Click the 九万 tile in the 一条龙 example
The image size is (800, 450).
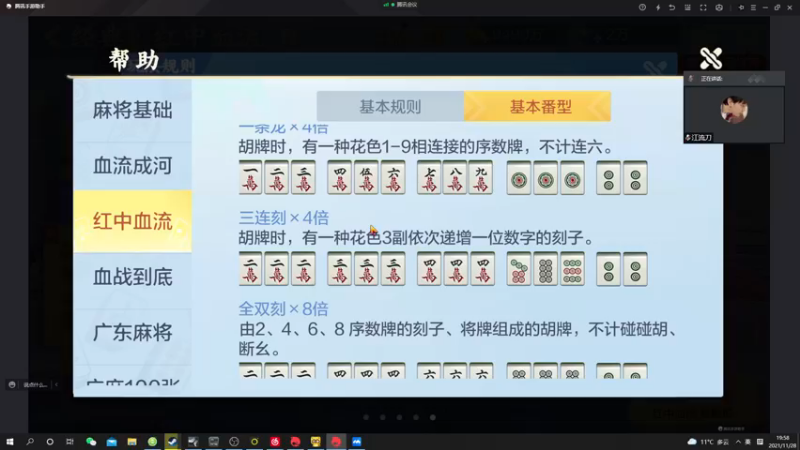481,178
